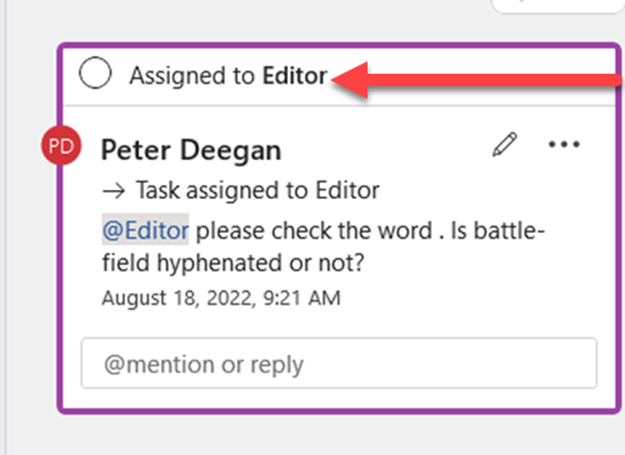Click the blue @Editor mention

(x=145, y=231)
